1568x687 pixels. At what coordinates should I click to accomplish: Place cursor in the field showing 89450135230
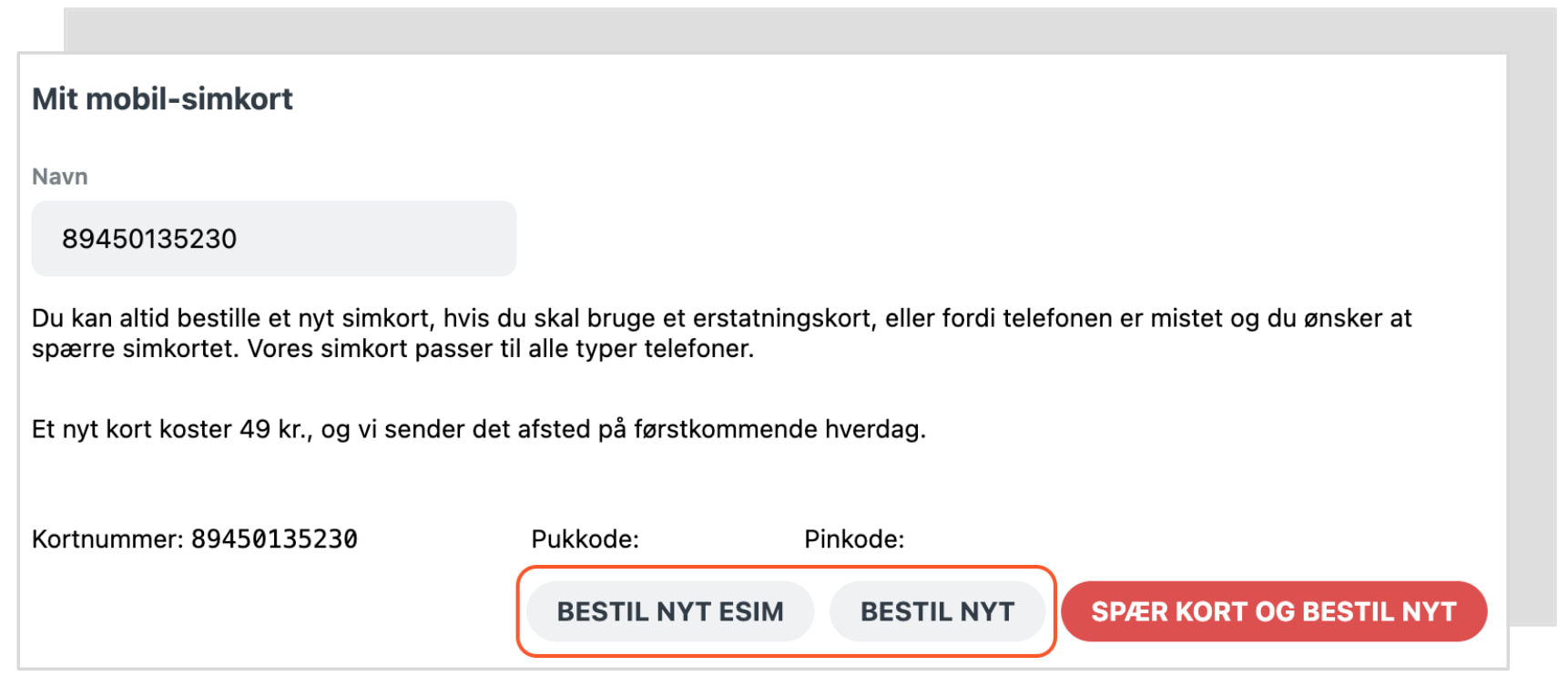pyautogui.click(x=273, y=238)
